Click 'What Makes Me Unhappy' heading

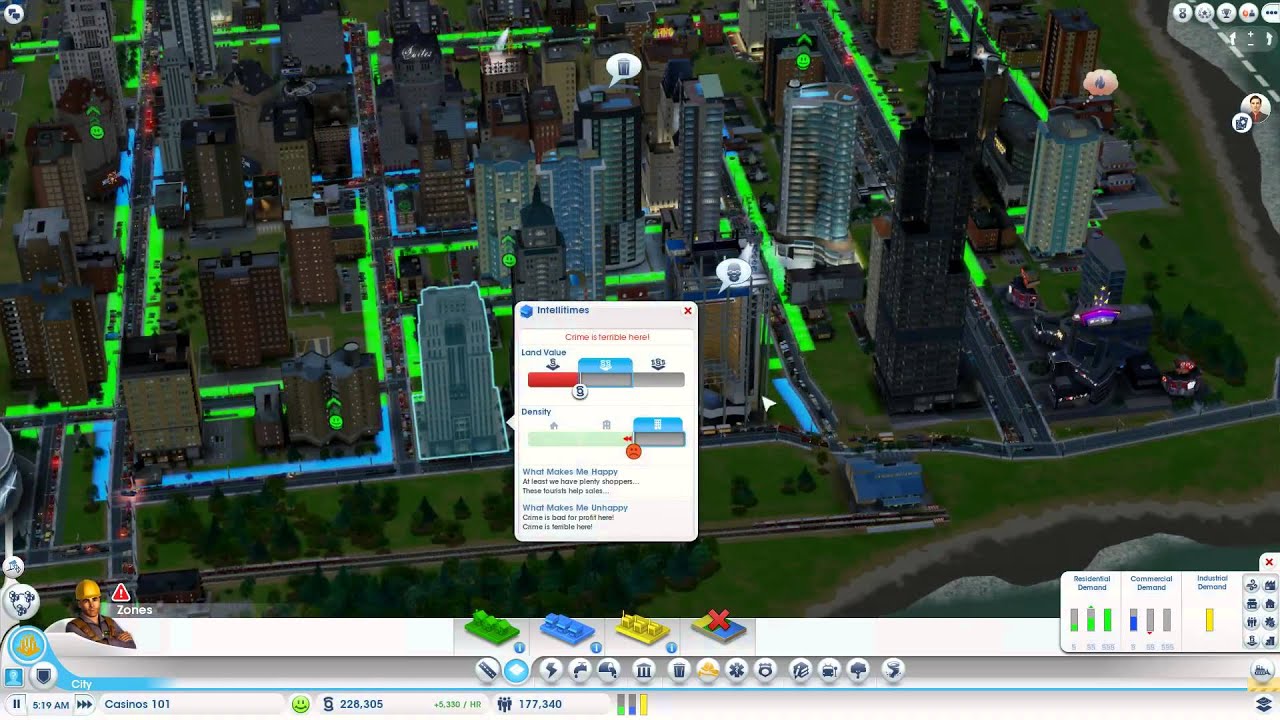point(575,508)
